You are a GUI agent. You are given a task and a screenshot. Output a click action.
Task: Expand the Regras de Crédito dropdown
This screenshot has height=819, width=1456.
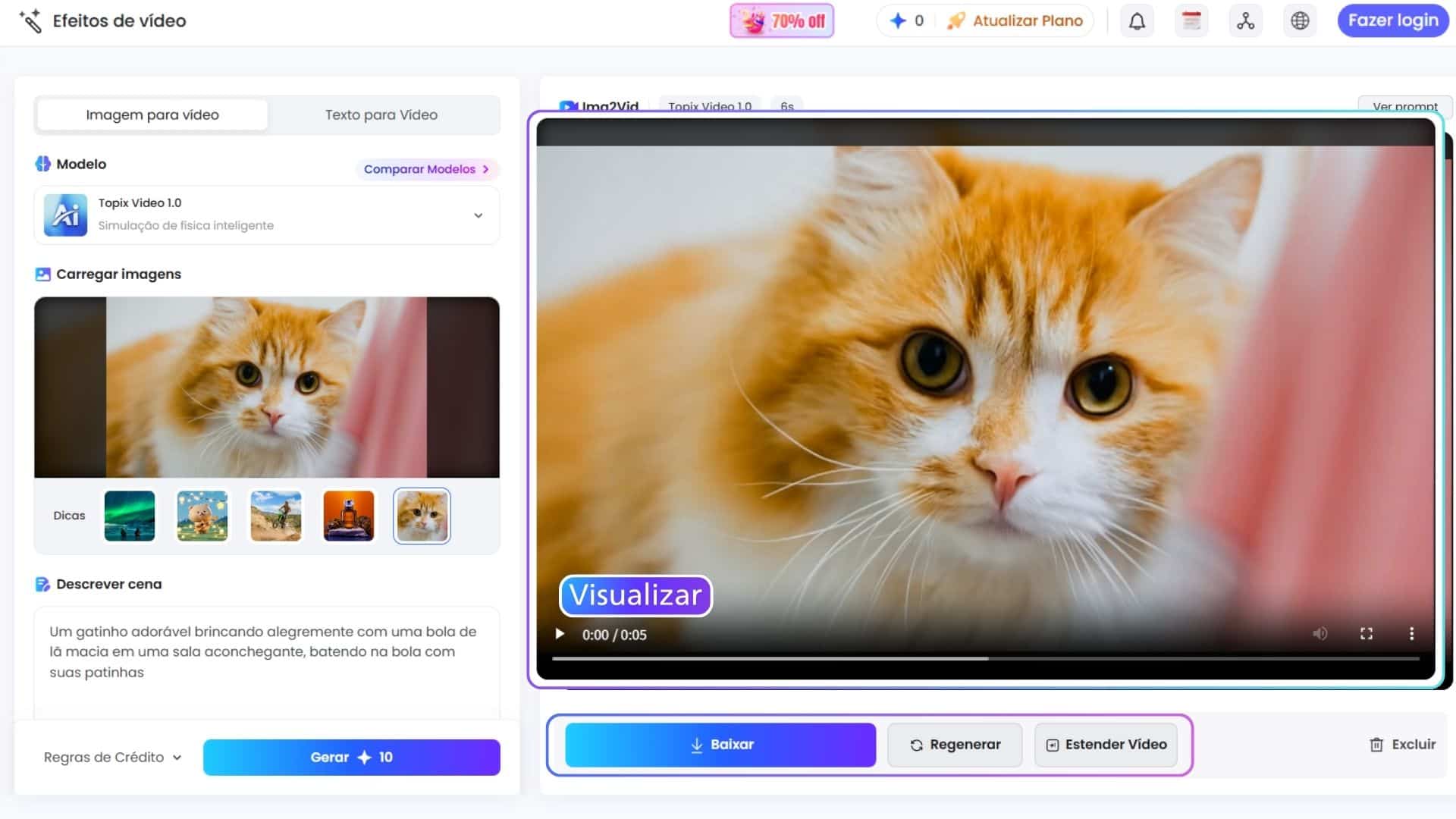point(111,757)
